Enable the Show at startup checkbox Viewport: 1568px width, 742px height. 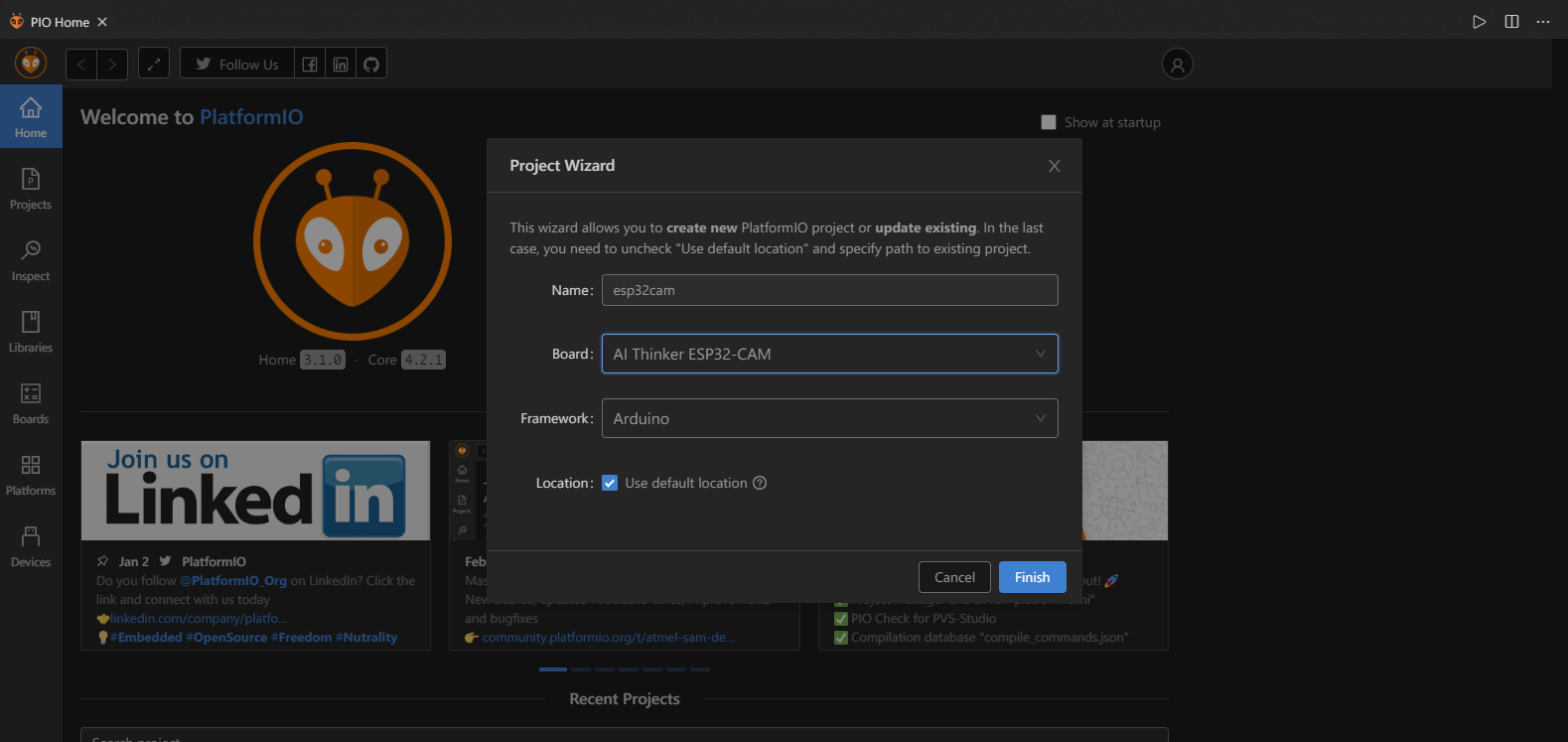[x=1049, y=122]
